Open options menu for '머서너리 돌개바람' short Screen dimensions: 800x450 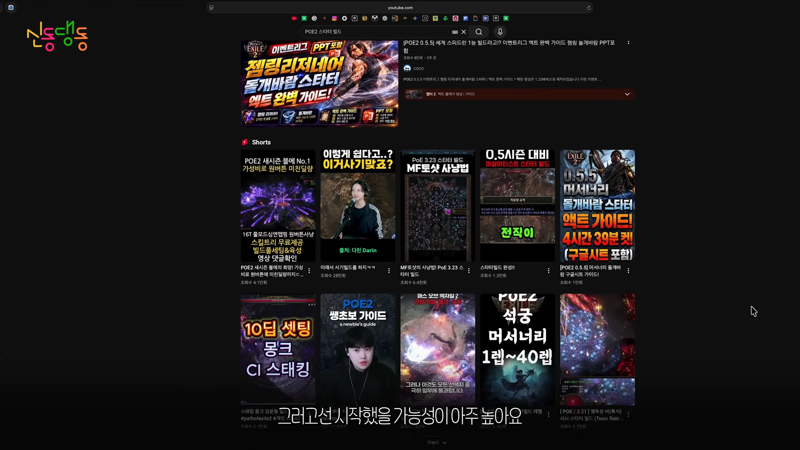(628, 270)
